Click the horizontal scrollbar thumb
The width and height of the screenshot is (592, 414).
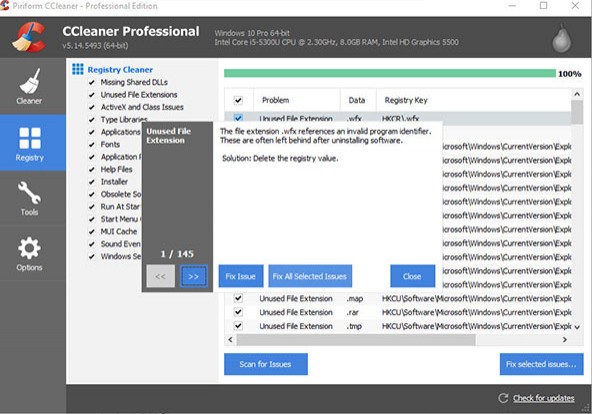point(356,340)
